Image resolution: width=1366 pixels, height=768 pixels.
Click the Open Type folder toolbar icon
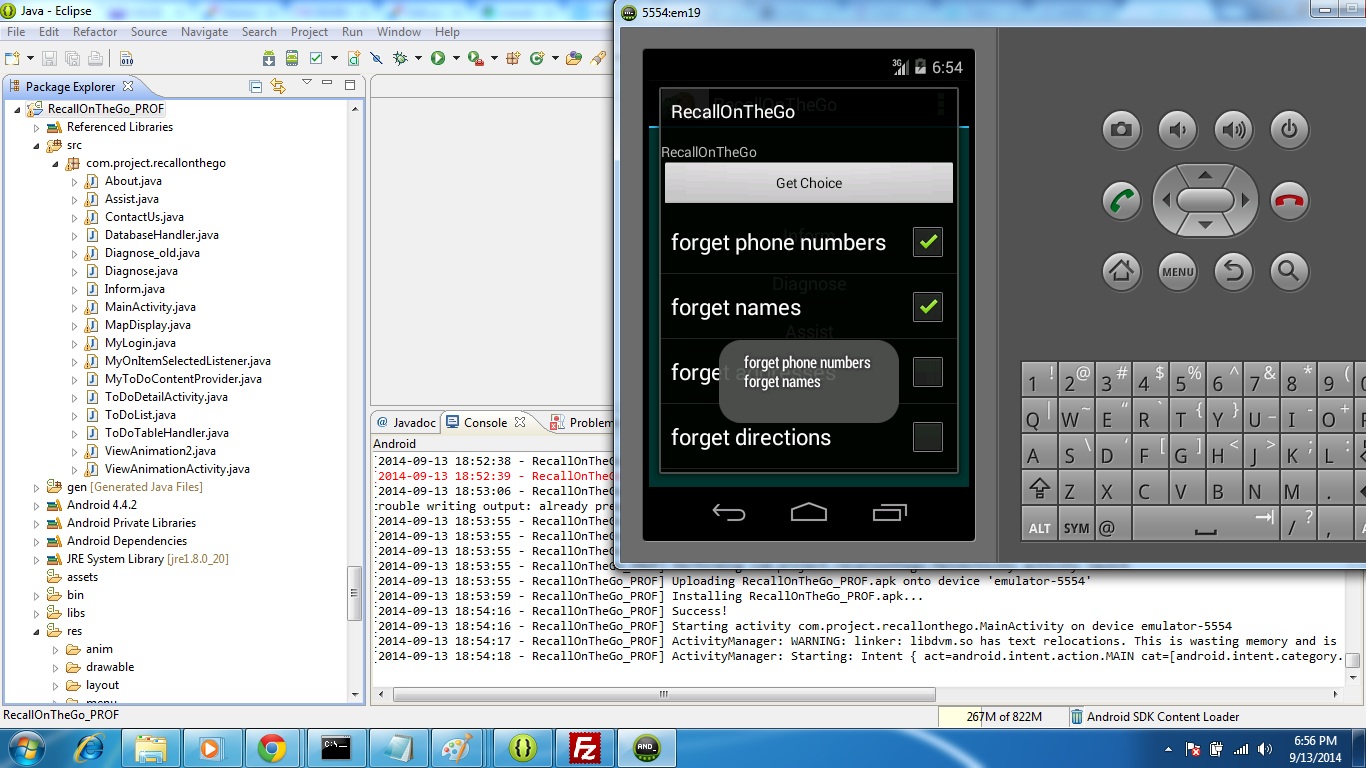pos(574,58)
